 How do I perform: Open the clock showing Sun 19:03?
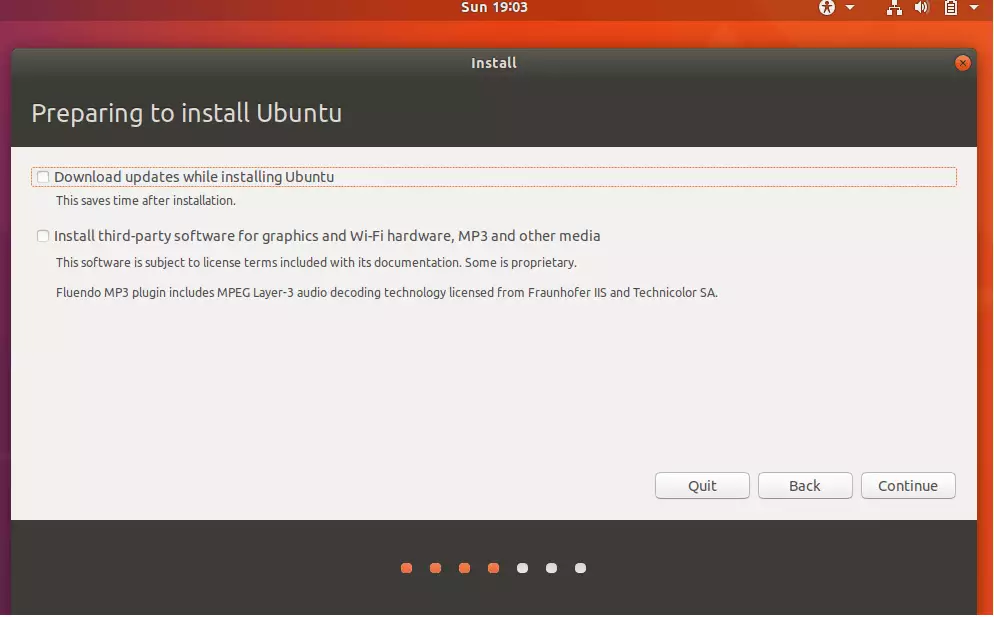[494, 8]
